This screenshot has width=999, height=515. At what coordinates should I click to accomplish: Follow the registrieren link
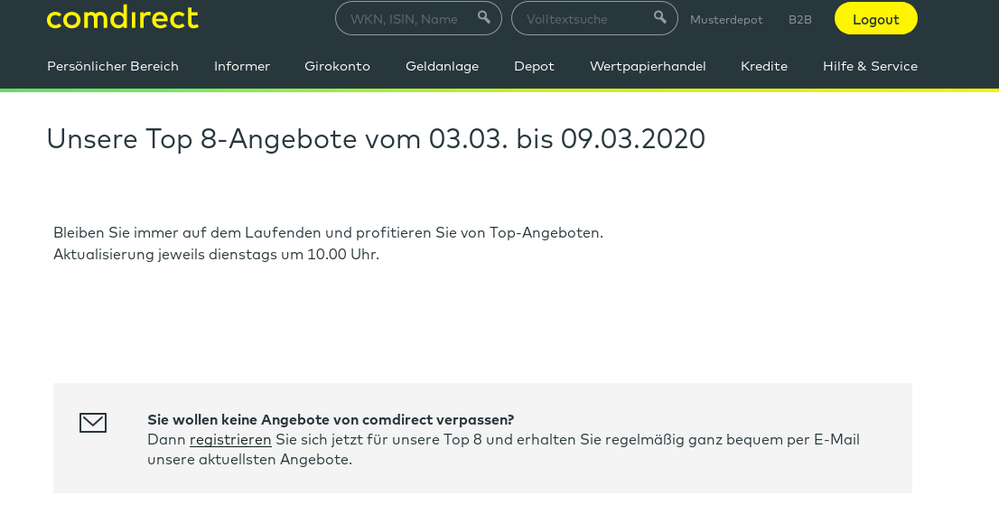point(230,439)
